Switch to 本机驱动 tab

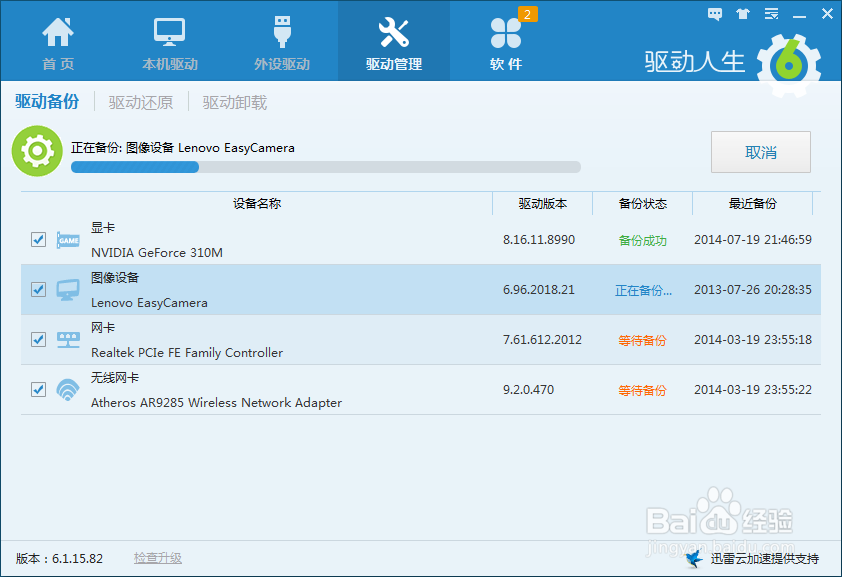[x=170, y=42]
